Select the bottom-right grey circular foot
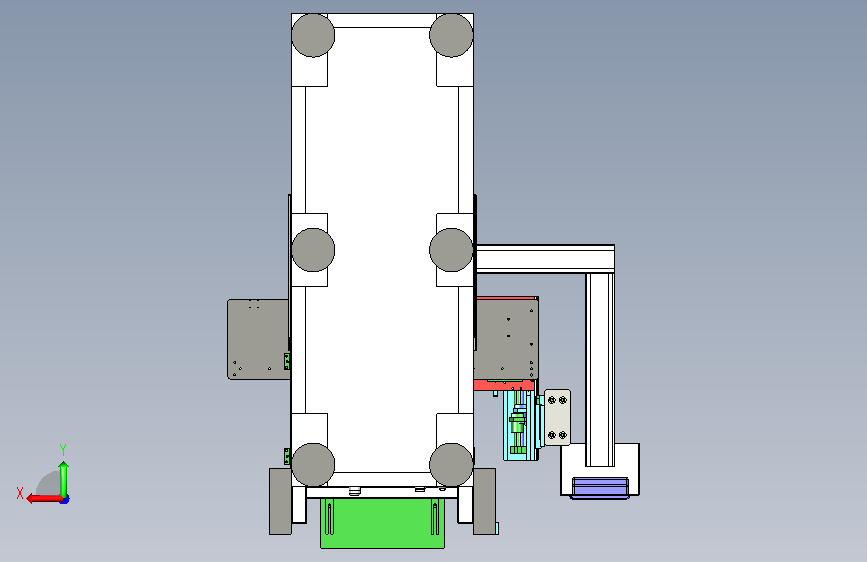The image size is (867, 562). [451, 465]
